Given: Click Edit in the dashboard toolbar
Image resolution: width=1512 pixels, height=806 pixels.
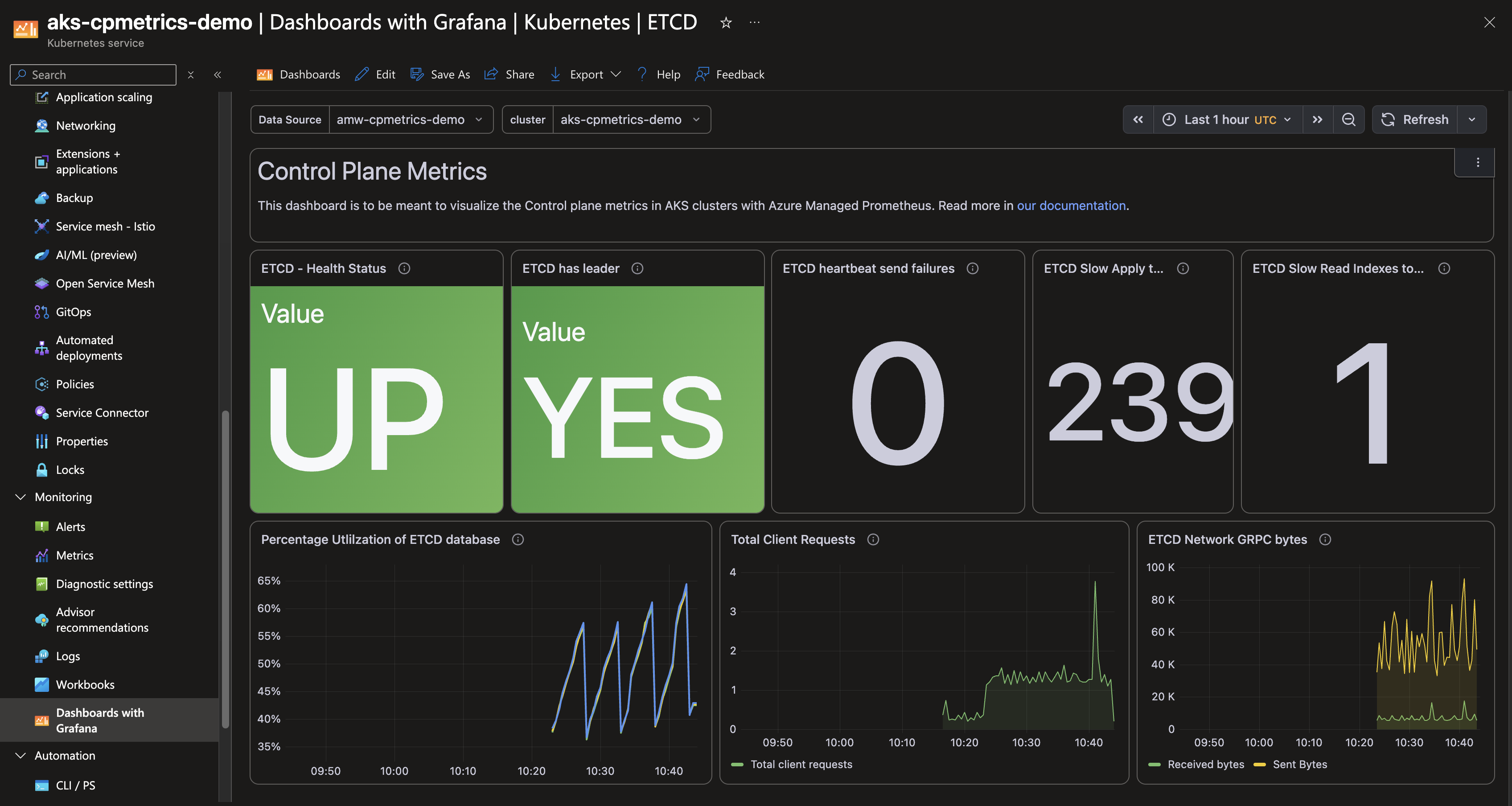Looking at the screenshot, I should (375, 74).
